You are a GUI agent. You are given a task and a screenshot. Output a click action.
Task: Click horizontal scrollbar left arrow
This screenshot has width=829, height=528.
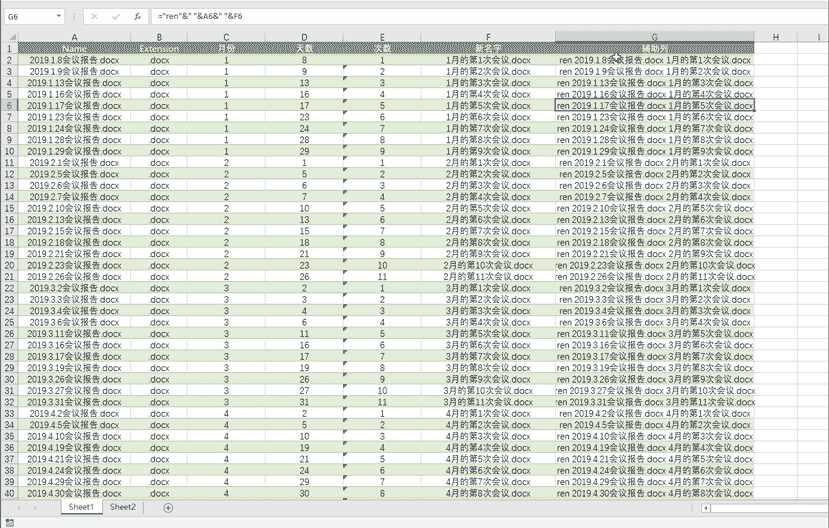(x=707, y=508)
